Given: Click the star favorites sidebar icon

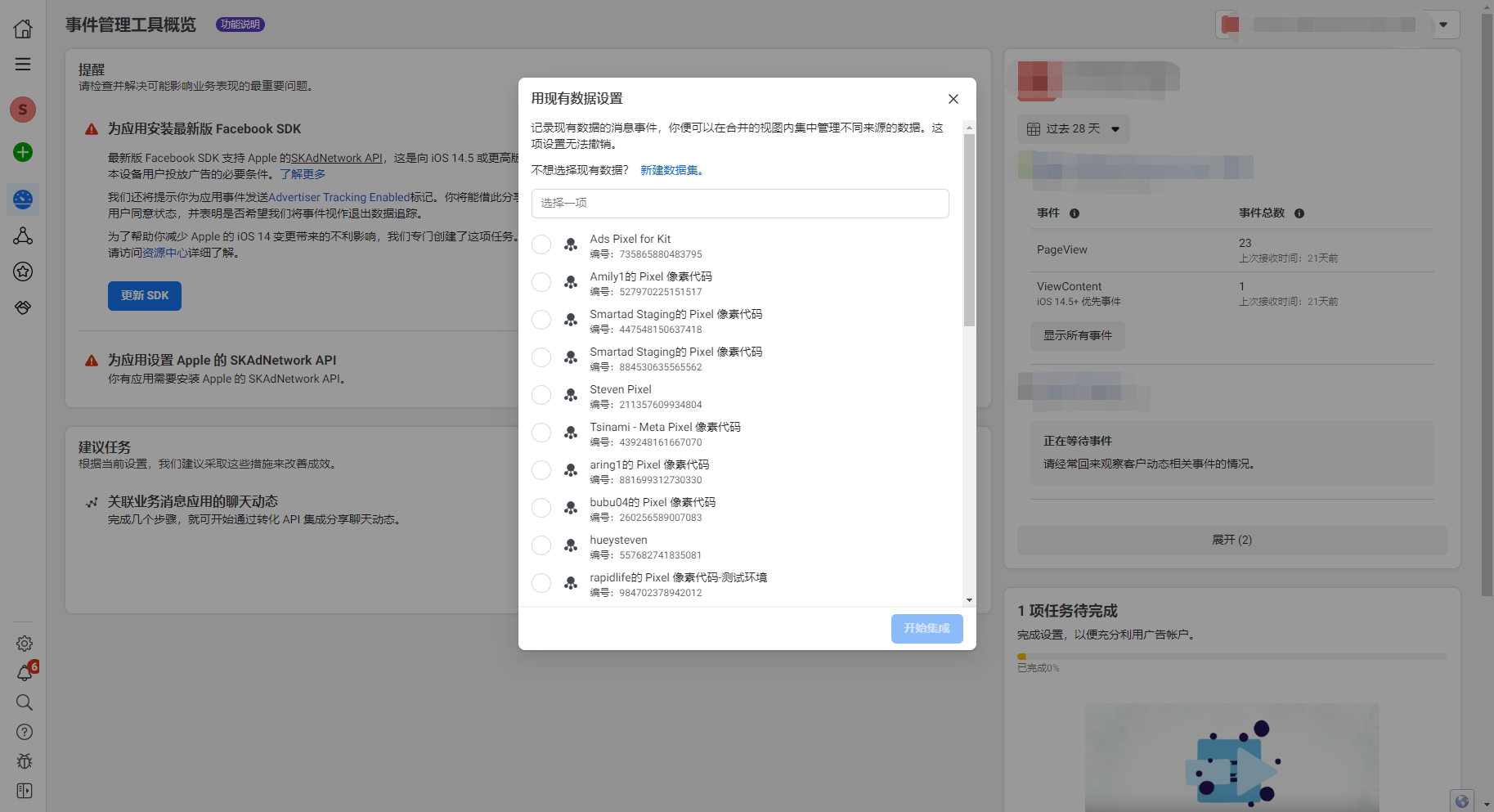Looking at the screenshot, I should [x=23, y=271].
